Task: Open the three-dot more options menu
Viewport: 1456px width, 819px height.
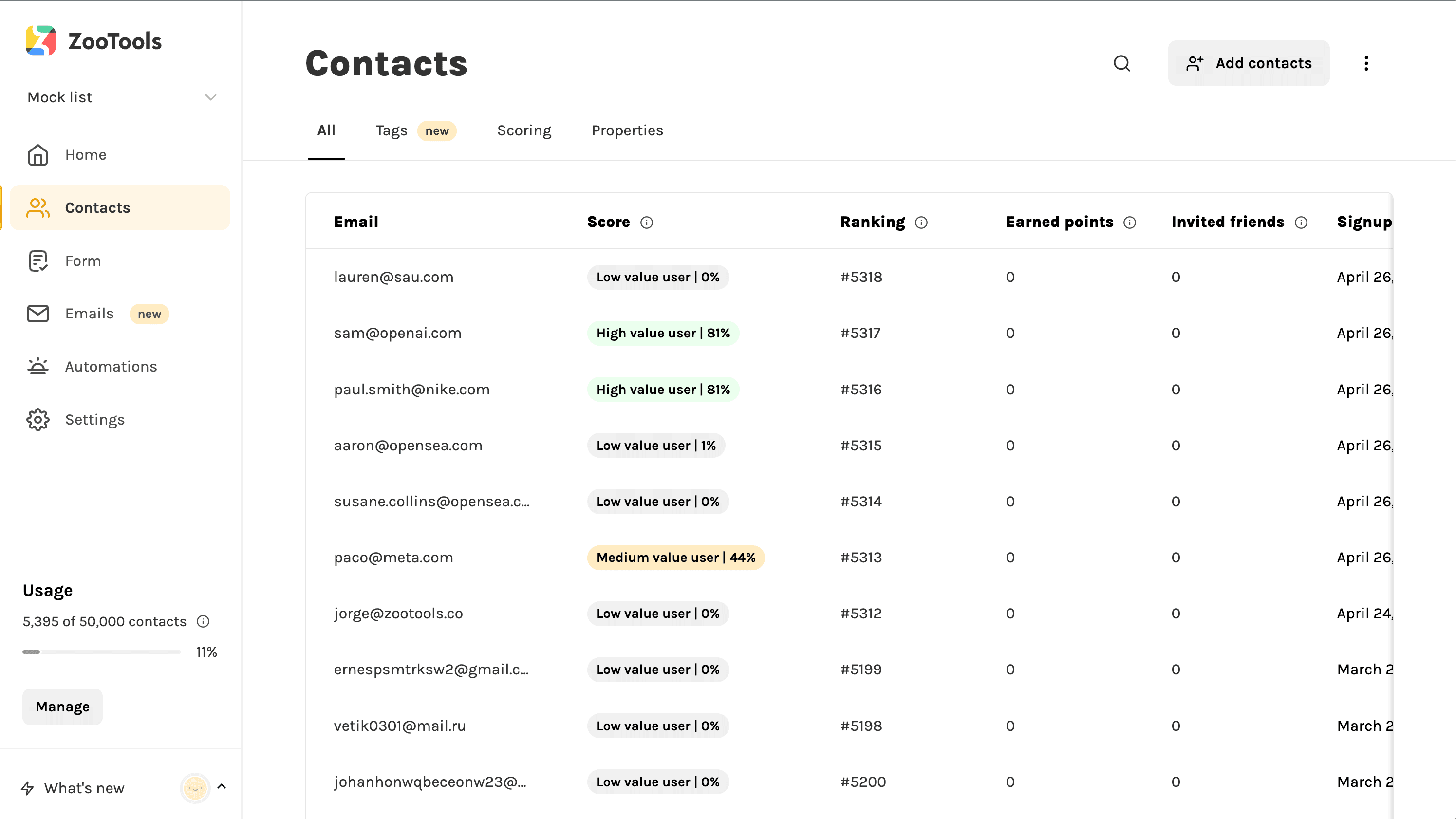Action: point(1366,63)
